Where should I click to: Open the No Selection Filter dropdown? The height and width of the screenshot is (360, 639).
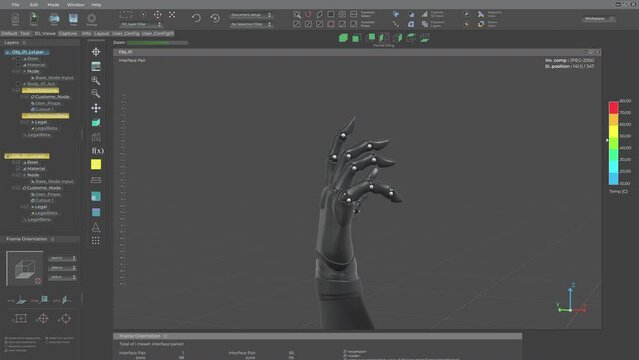click(x=251, y=24)
